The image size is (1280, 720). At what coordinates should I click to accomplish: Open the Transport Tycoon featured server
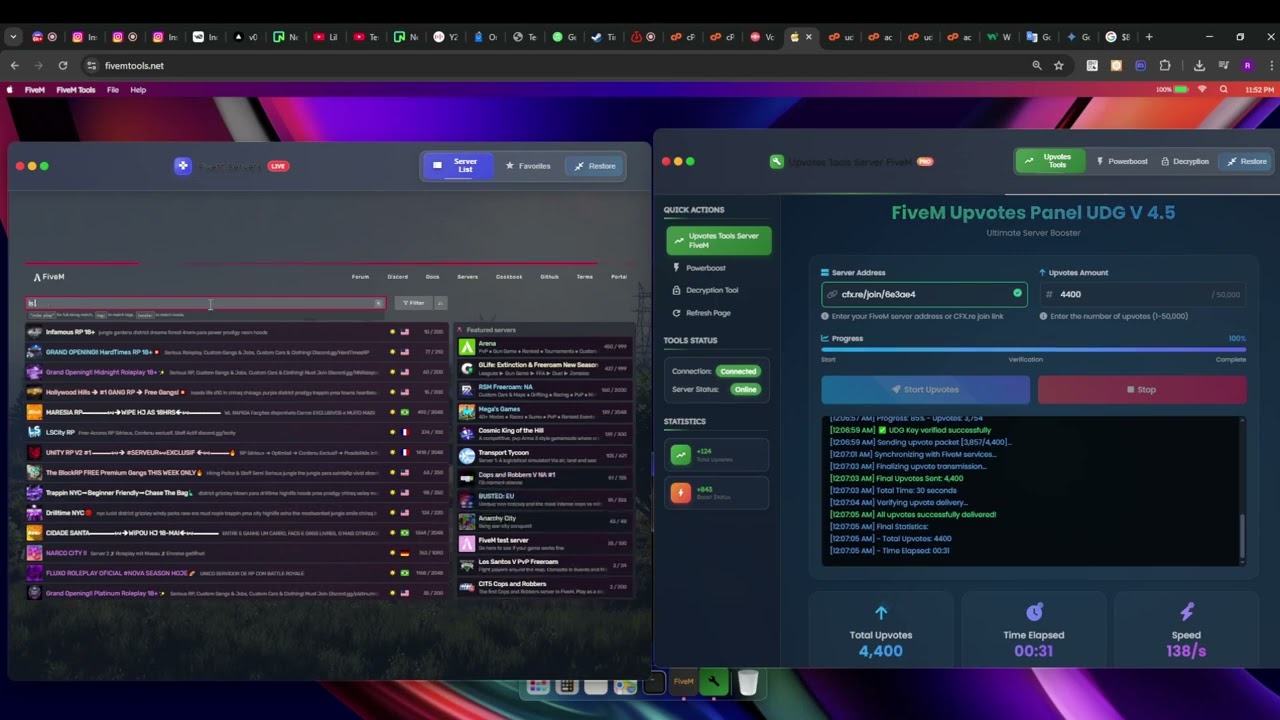point(545,456)
